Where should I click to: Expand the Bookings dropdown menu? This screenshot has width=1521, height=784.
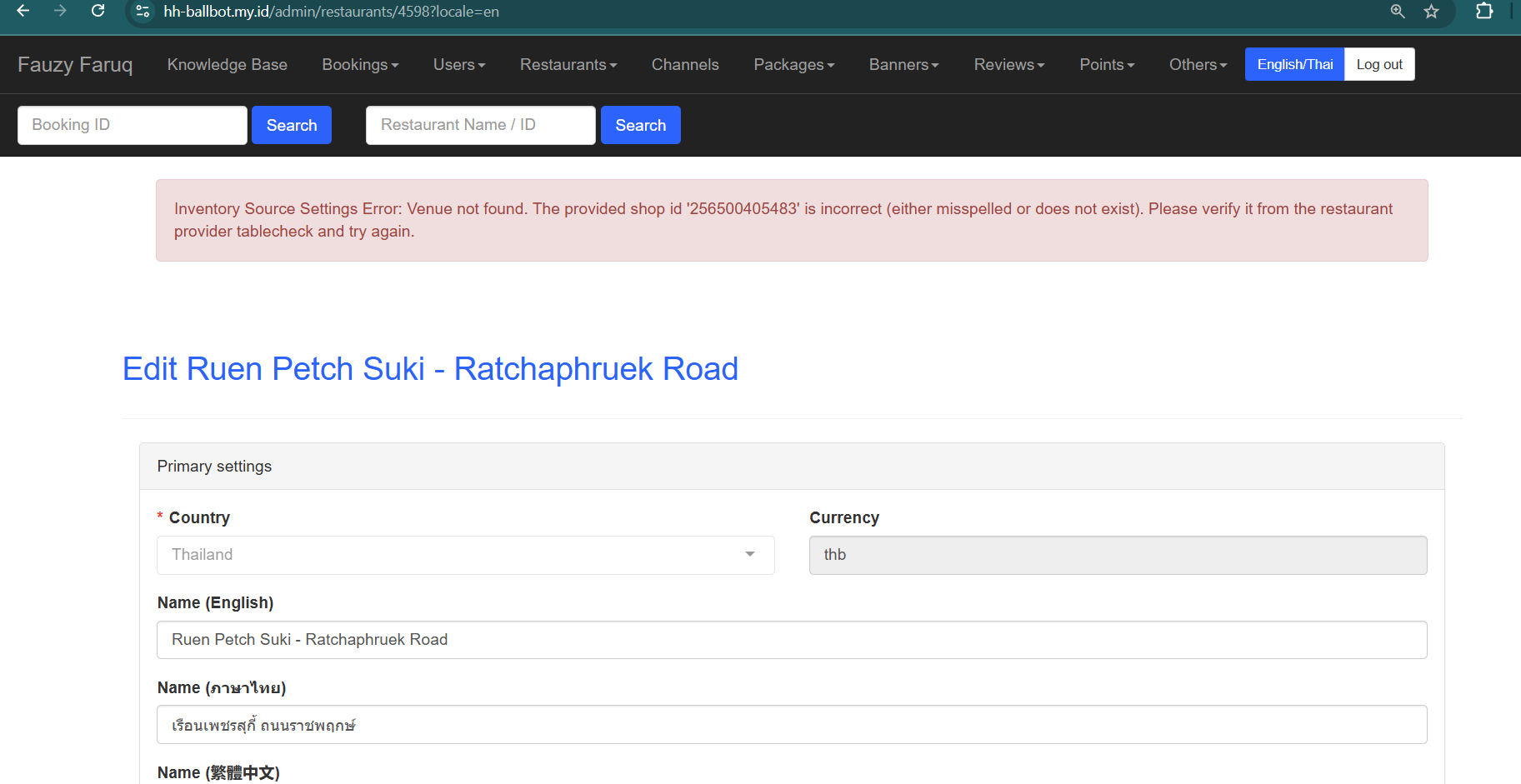click(360, 65)
